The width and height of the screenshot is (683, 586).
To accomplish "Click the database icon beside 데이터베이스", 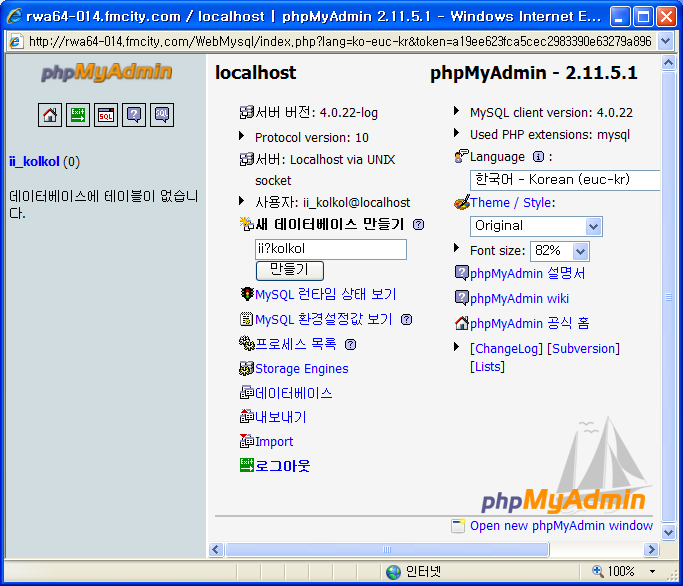I will (x=247, y=393).
